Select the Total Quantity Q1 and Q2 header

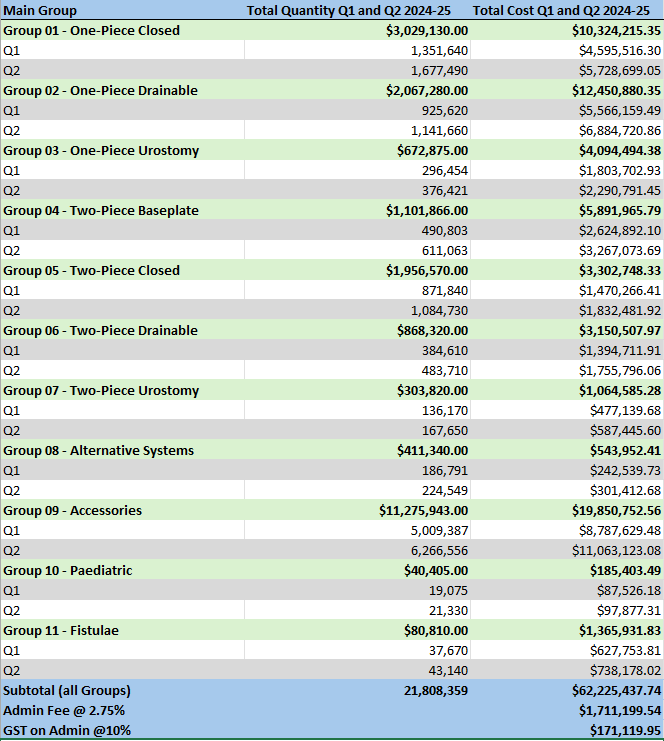[349, 10]
